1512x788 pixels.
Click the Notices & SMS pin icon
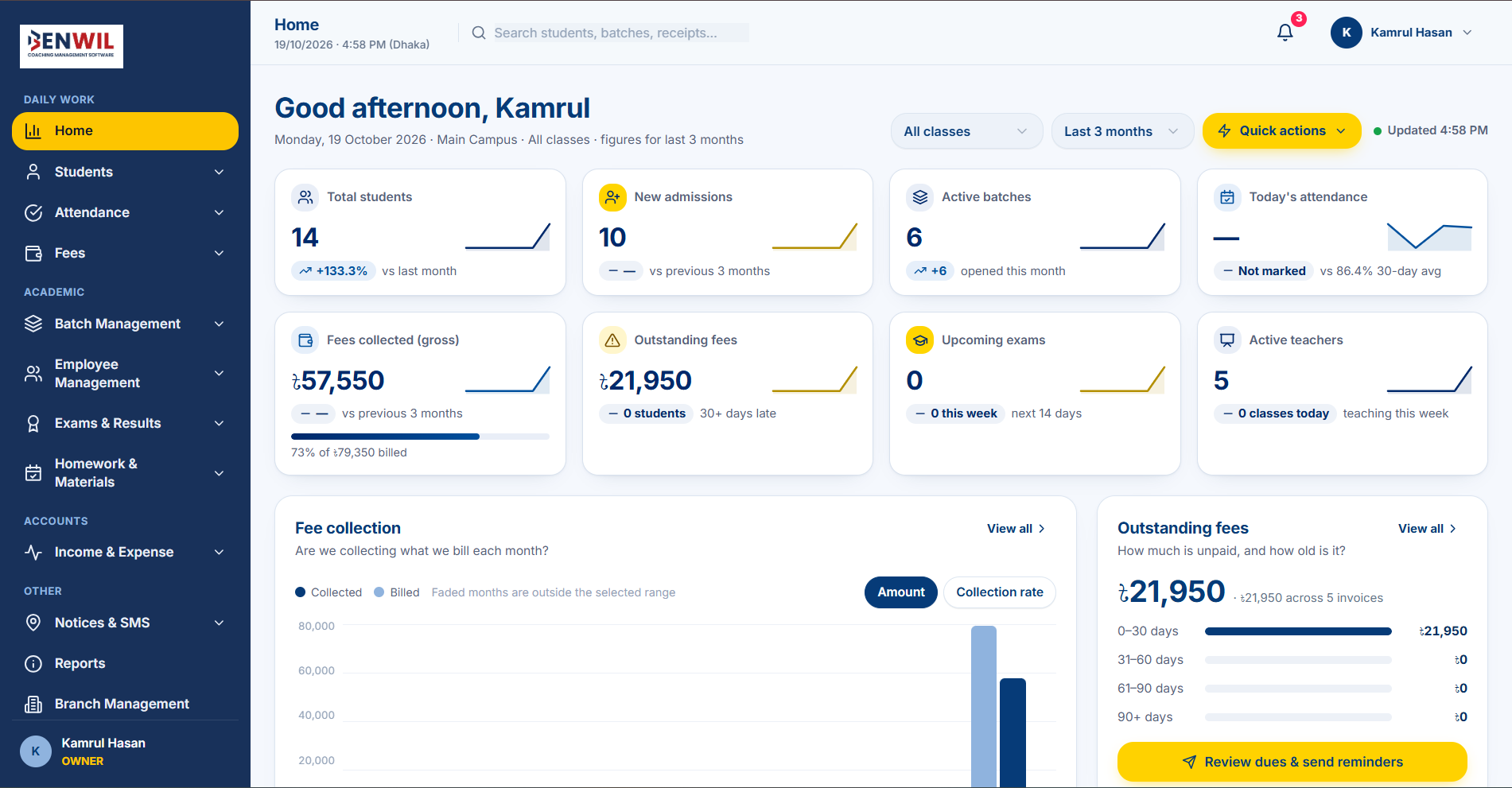click(x=33, y=623)
